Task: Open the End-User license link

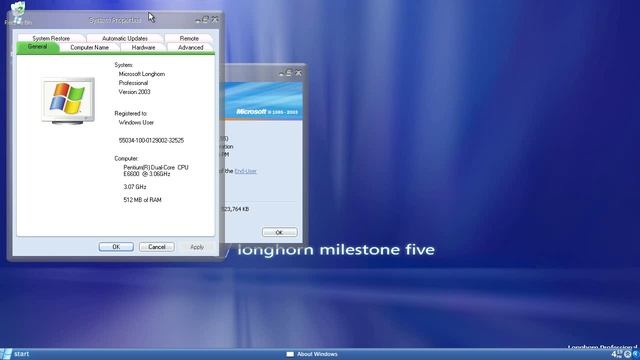Action: (x=245, y=171)
